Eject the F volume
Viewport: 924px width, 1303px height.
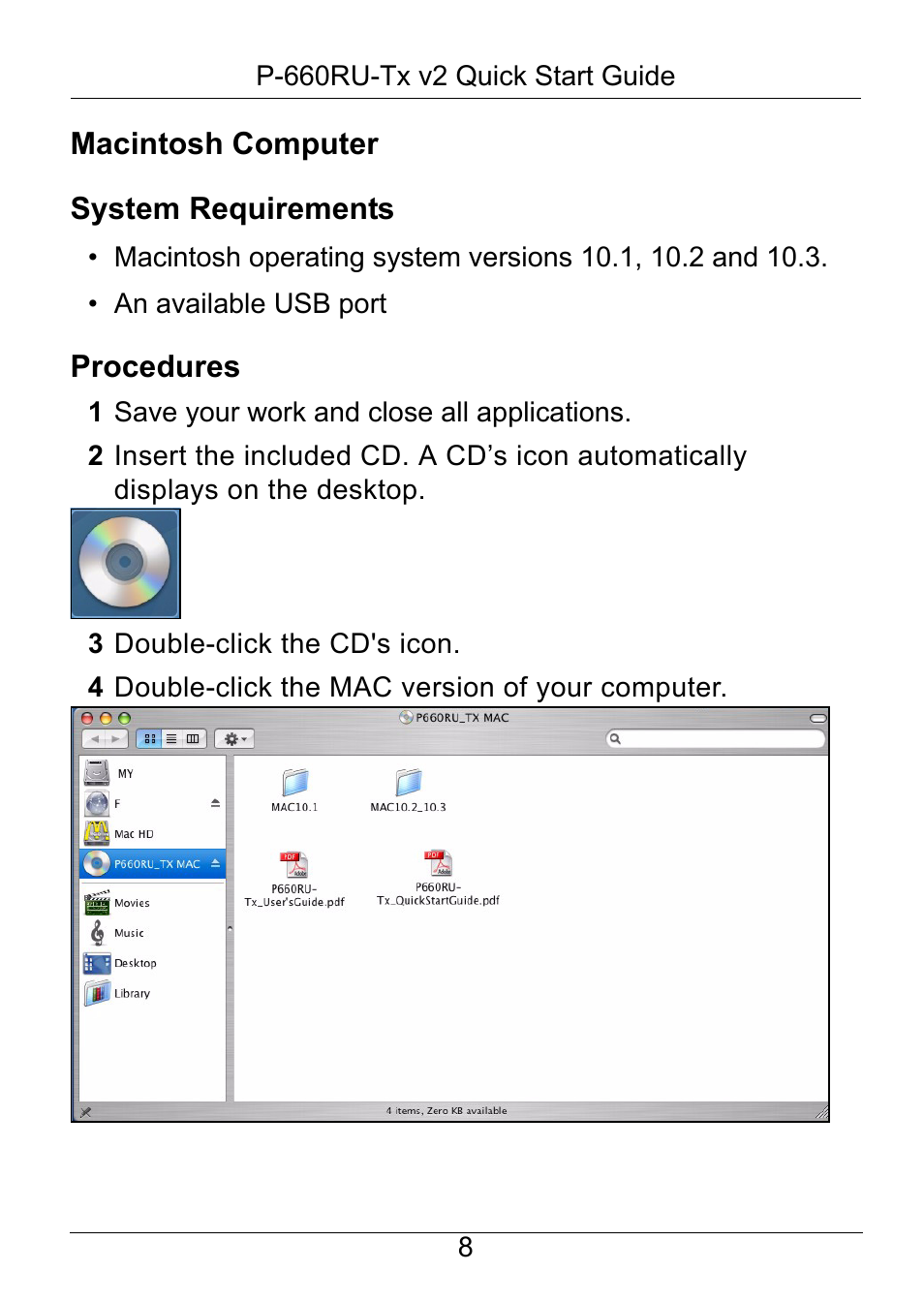(x=215, y=802)
